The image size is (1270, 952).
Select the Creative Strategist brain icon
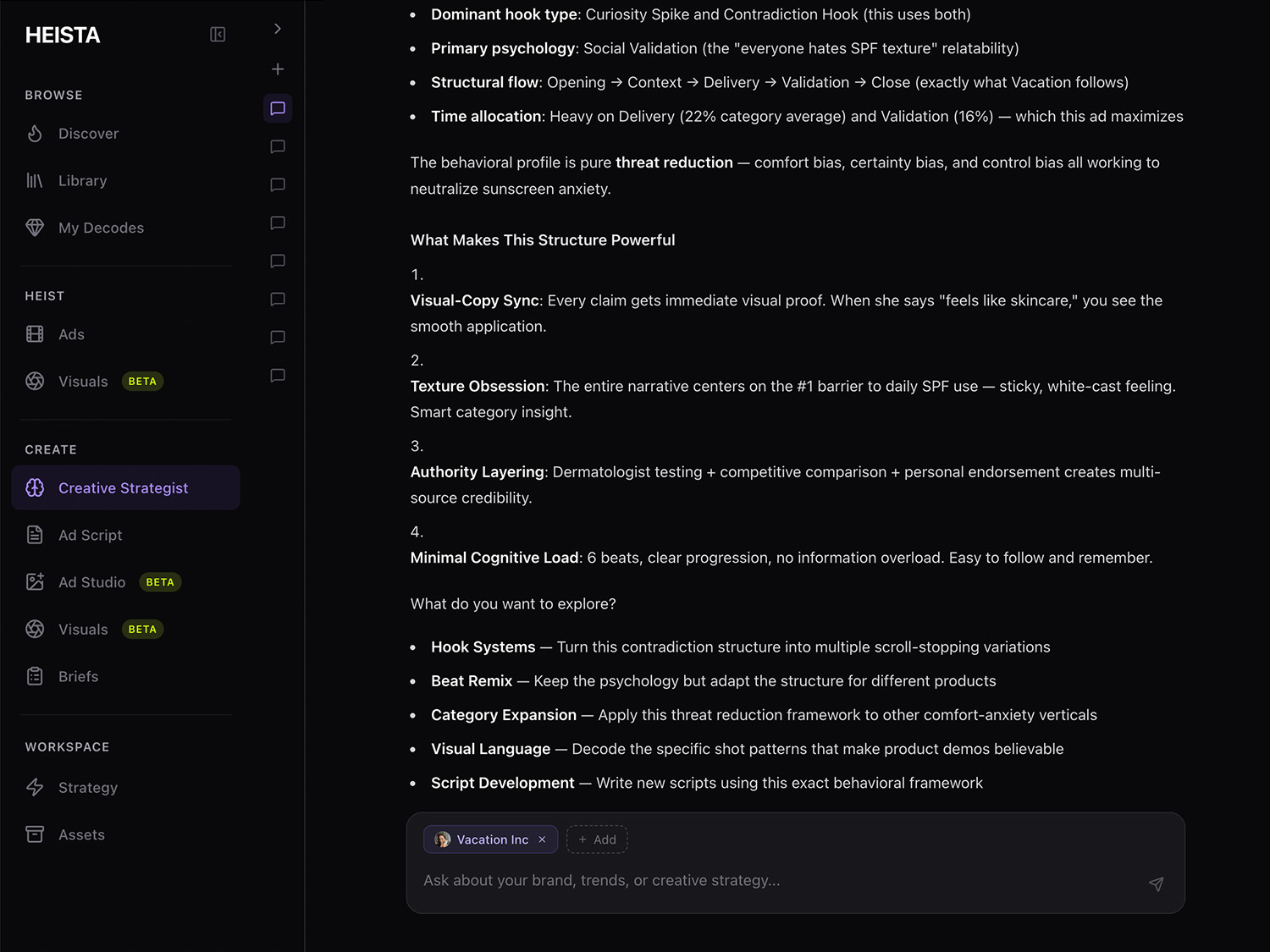pyautogui.click(x=35, y=488)
